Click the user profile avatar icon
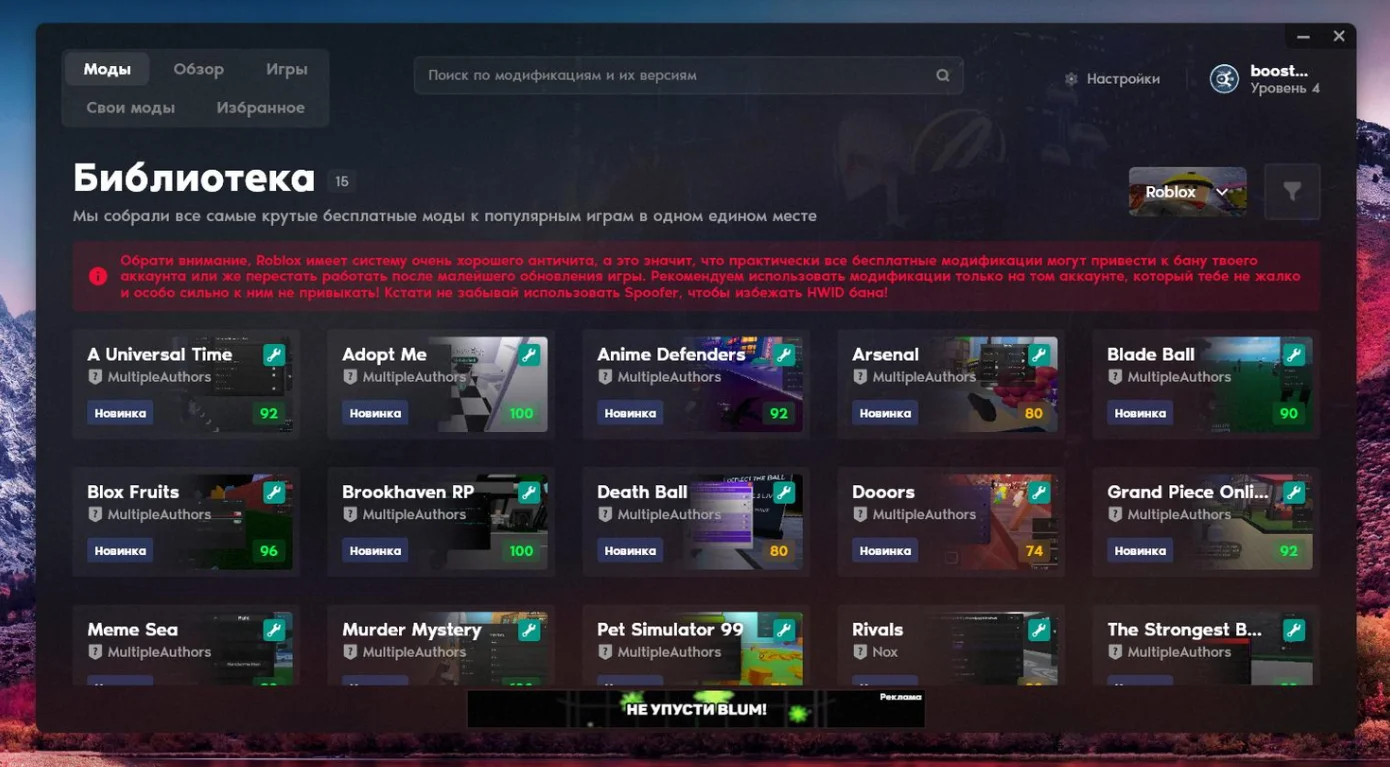The height and width of the screenshot is (767, 1390). [1224, 79]
